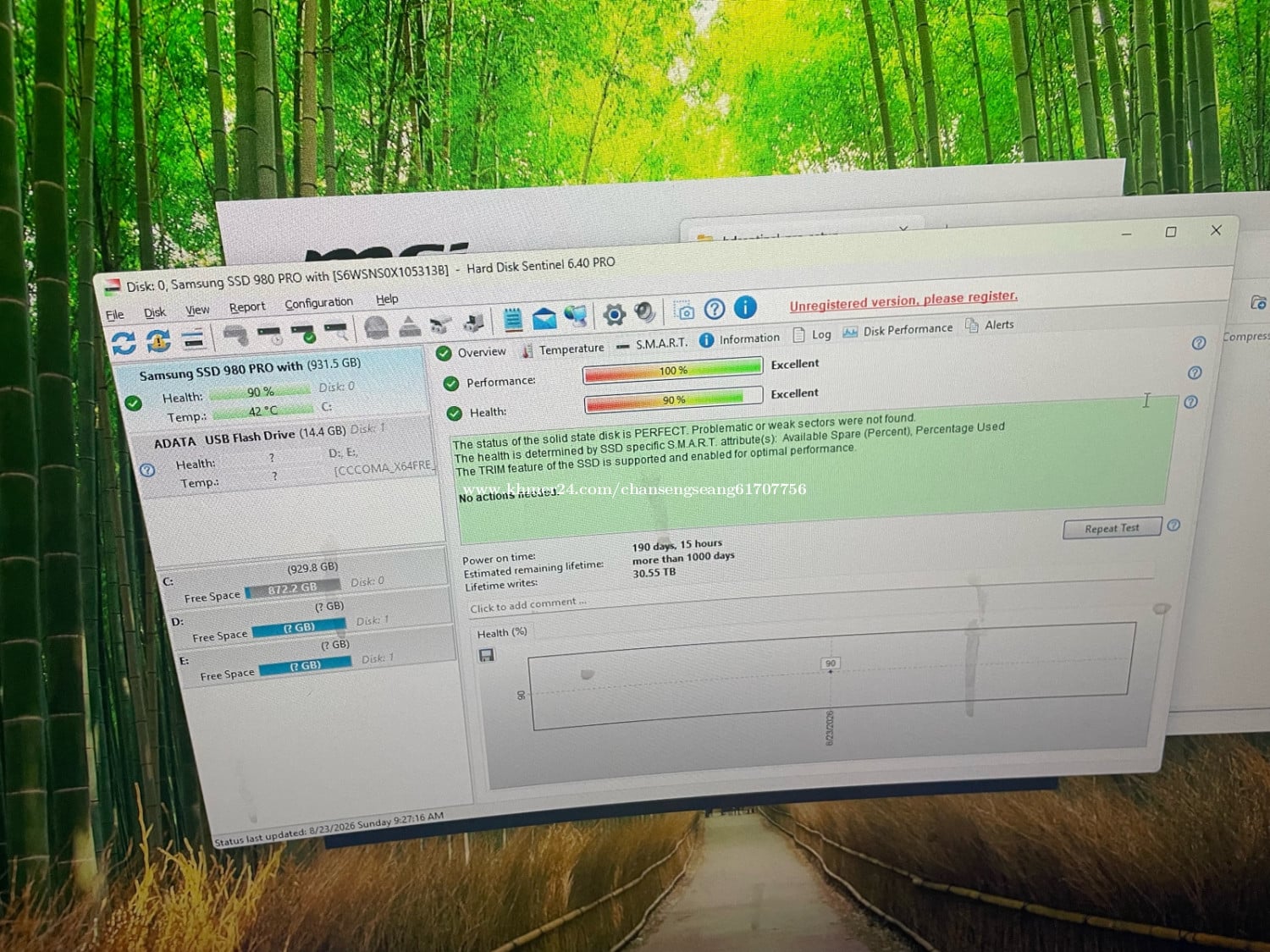Screen dimensions: 1270x952
Task: Click the floppy save icon above the chart
Action: pyautogui.click(x=487, y=655)
